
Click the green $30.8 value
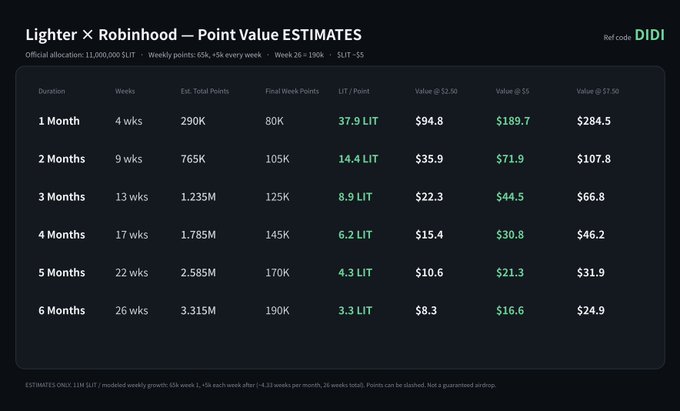(x=510, y=235)
